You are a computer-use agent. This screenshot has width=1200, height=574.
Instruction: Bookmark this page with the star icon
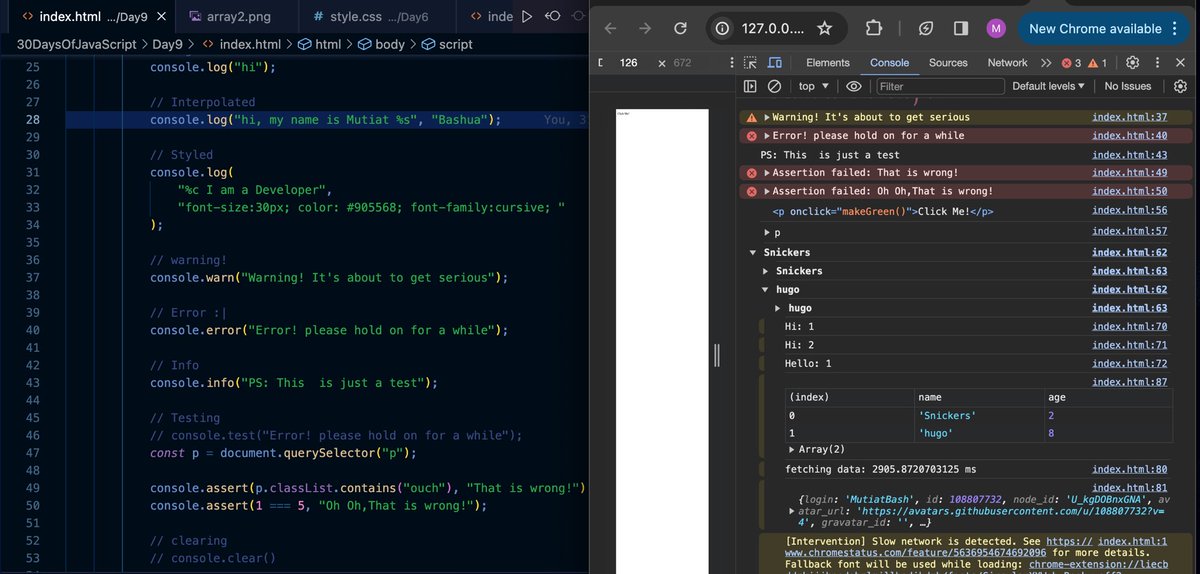click(x=824, y=29)
